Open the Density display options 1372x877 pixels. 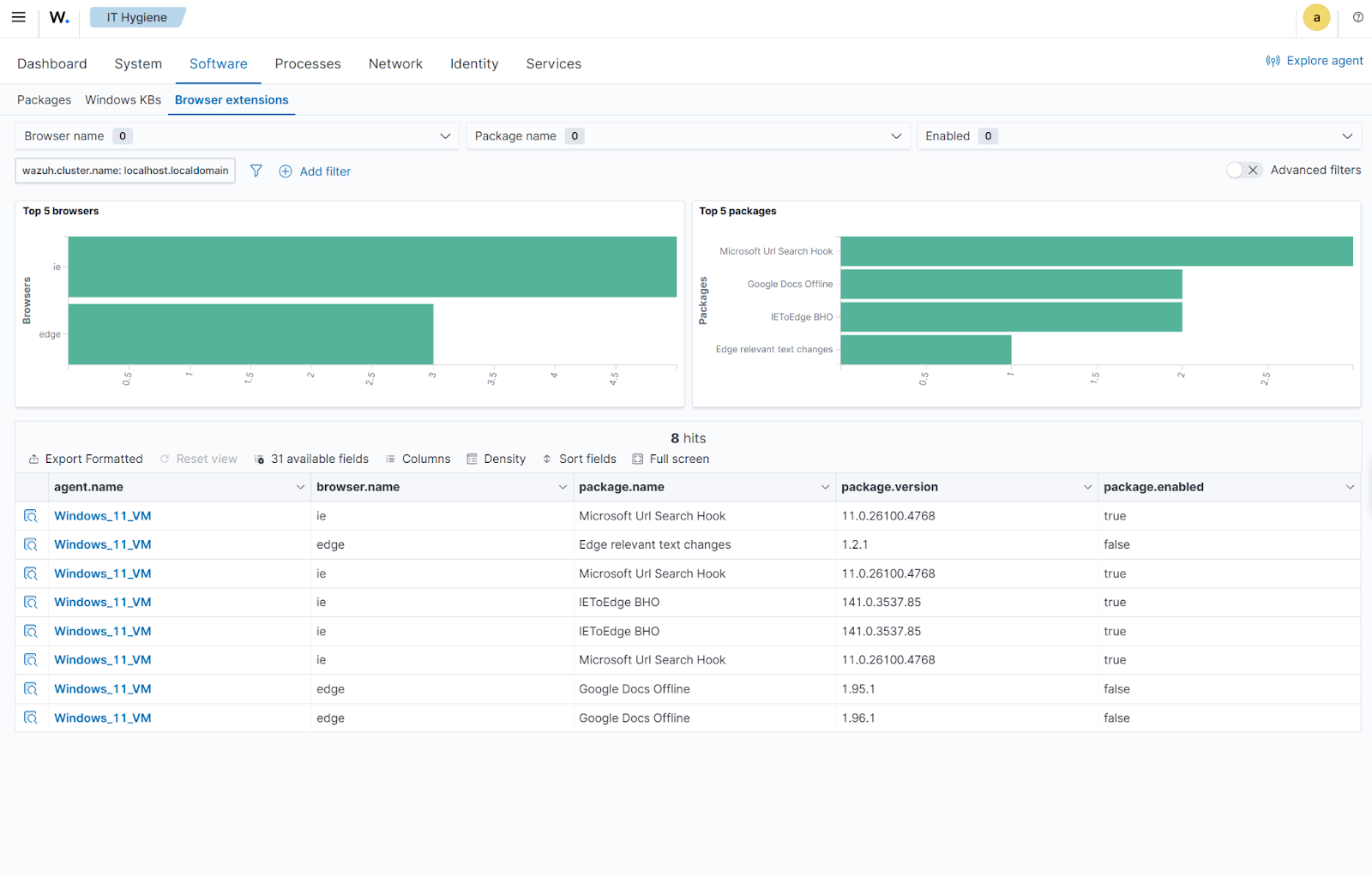496,460
